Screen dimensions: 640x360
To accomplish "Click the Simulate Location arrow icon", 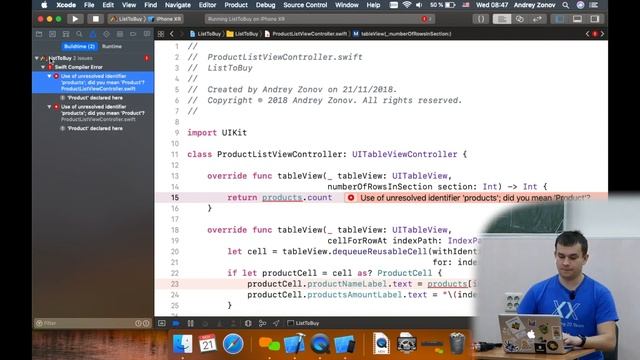I will [x=276, y=323].
